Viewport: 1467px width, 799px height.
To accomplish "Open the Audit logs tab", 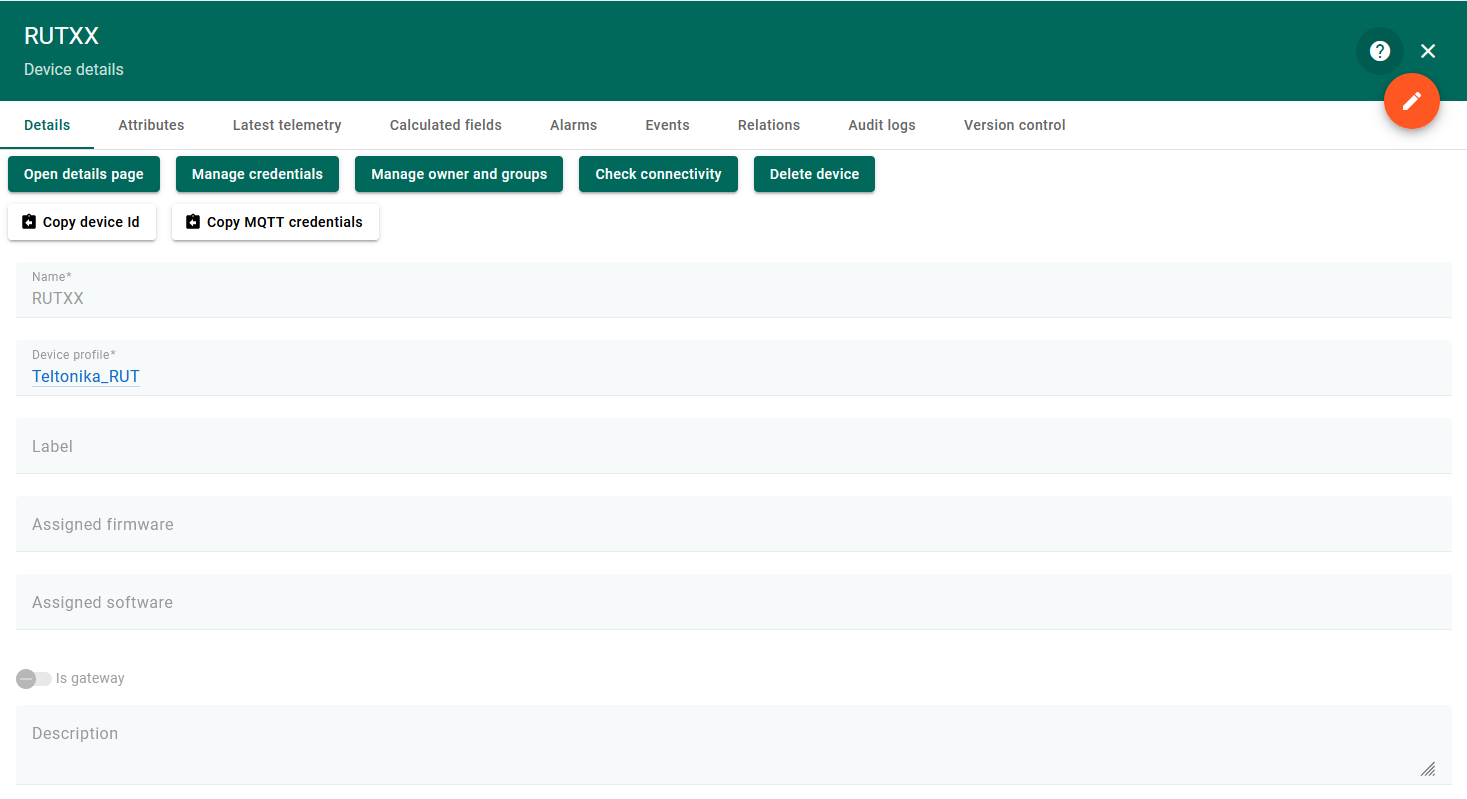I will (881, 125).
